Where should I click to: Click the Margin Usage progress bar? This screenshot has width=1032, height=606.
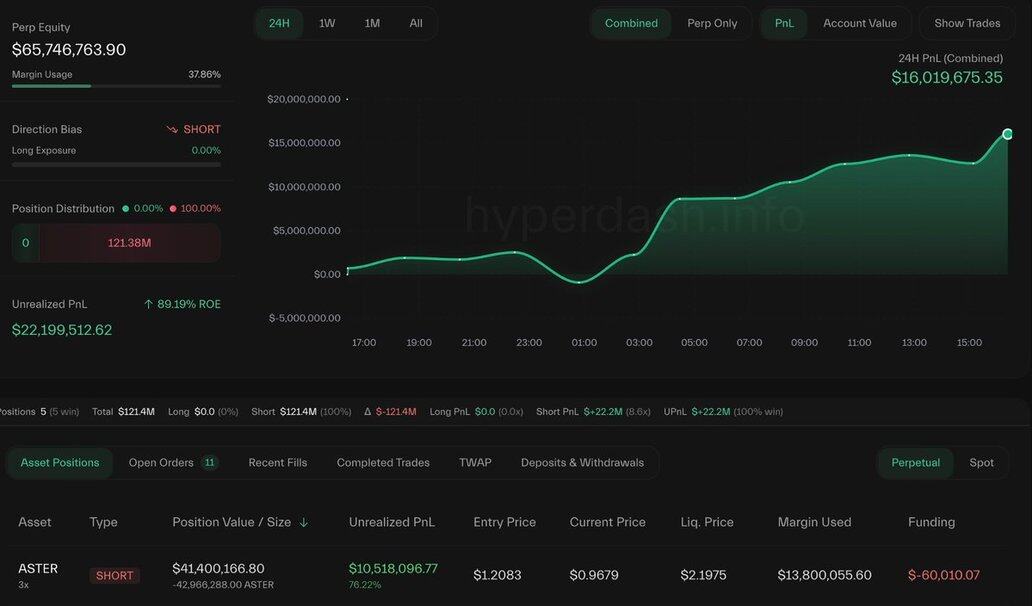116,86
